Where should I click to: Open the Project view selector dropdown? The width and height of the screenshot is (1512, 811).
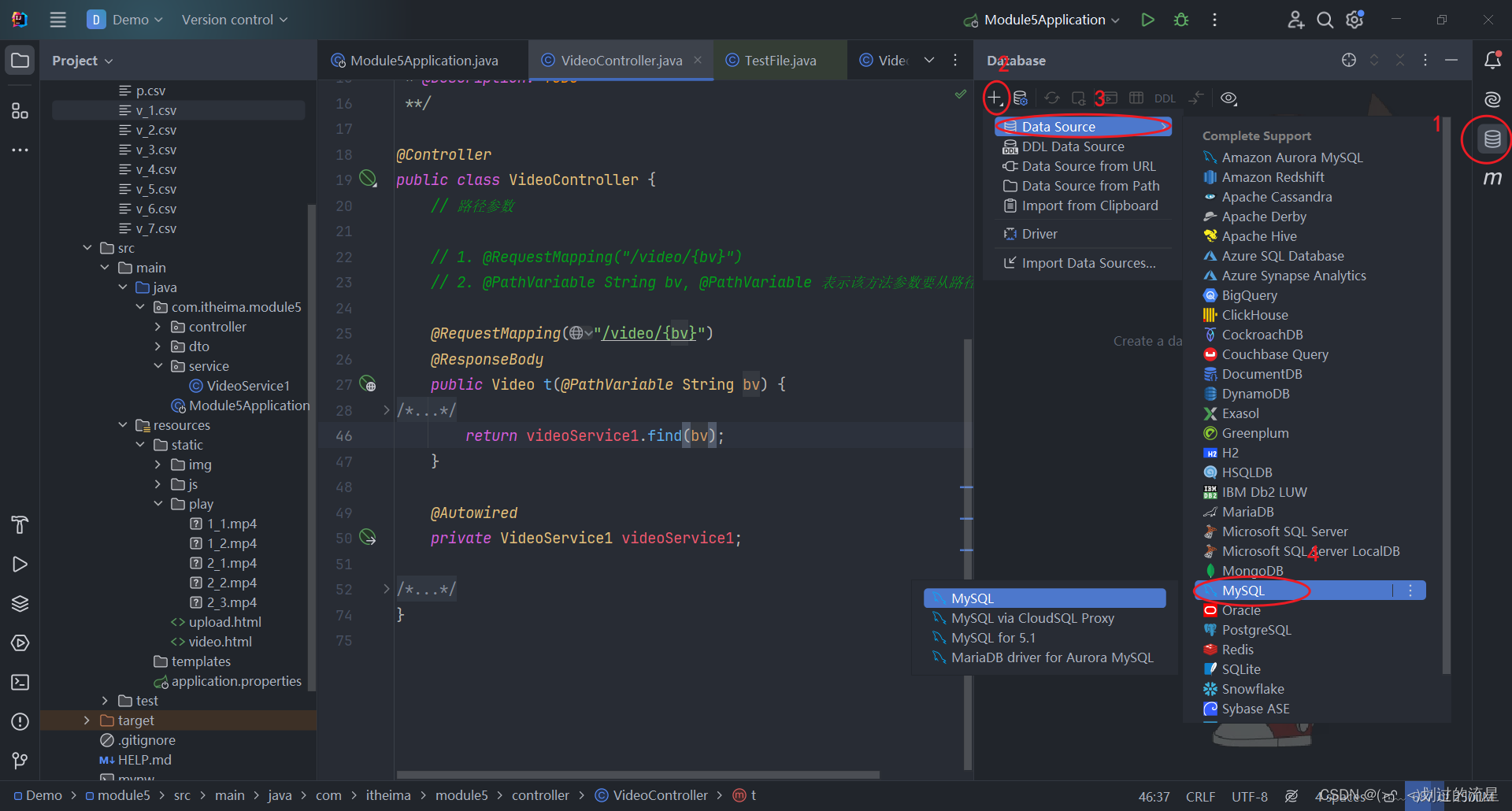coord(83,61)
